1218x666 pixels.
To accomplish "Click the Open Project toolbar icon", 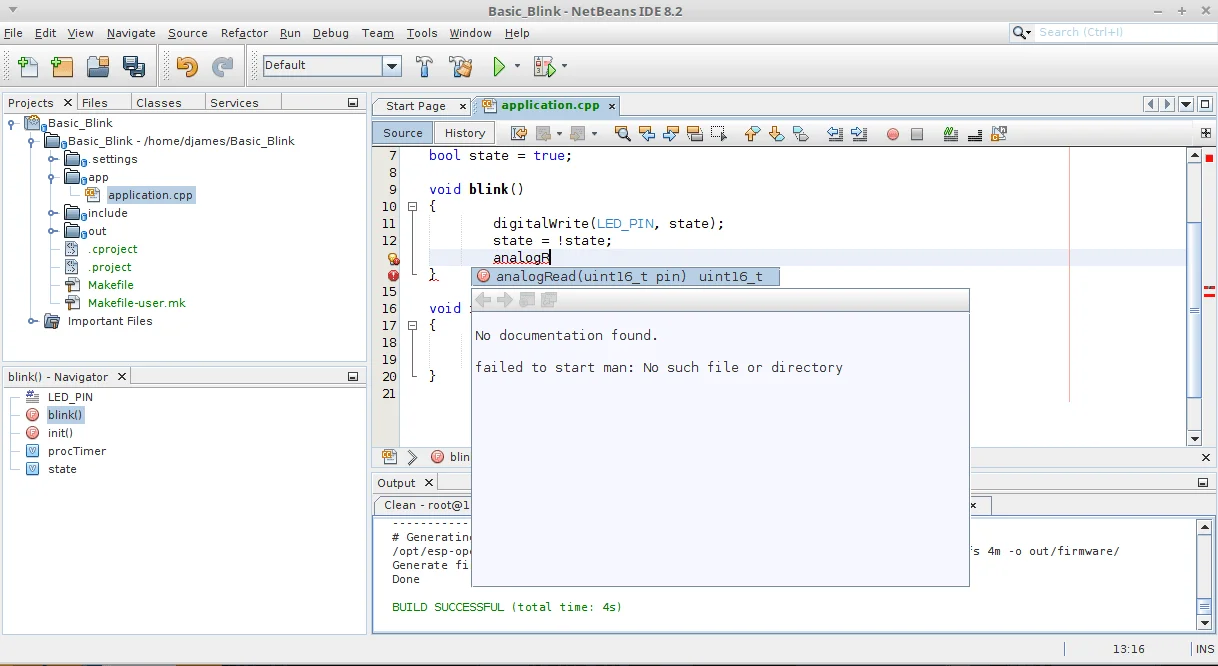I will tap(98, 66).
